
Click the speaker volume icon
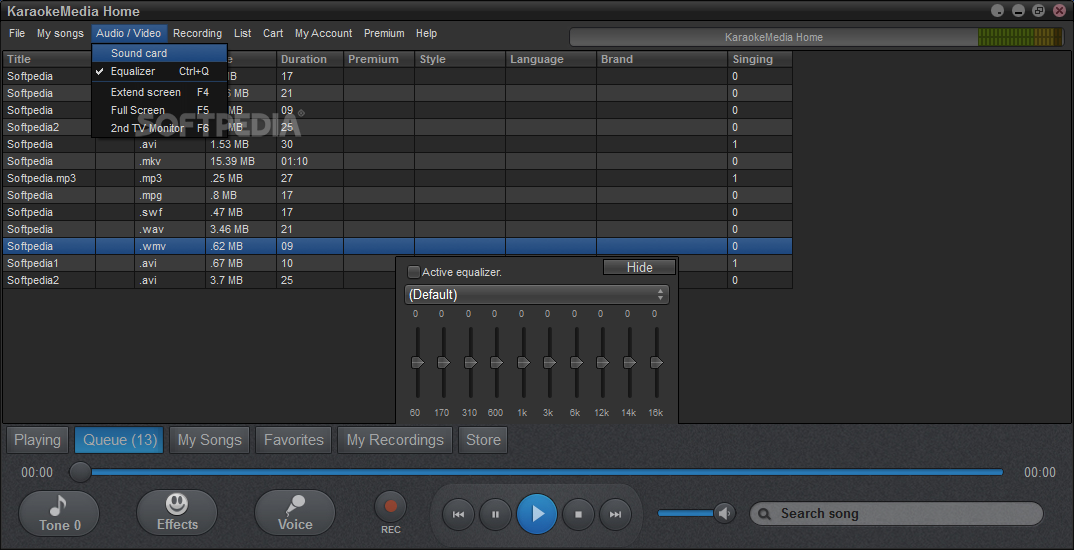[724, 513]
